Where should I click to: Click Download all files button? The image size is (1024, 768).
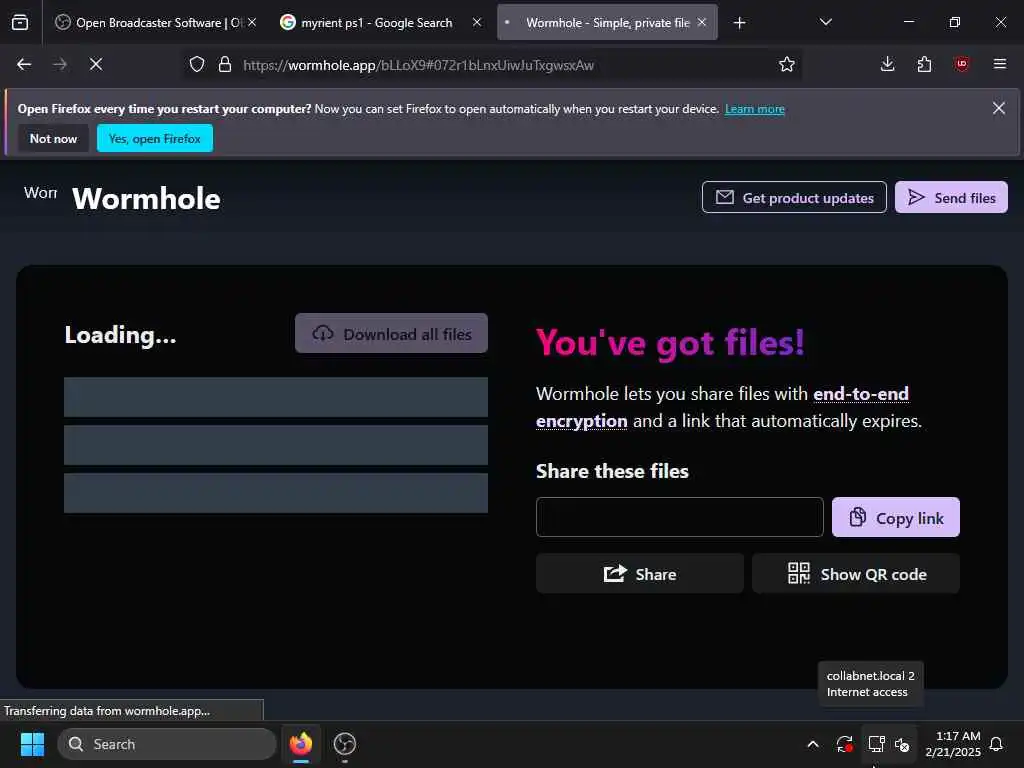391,334
